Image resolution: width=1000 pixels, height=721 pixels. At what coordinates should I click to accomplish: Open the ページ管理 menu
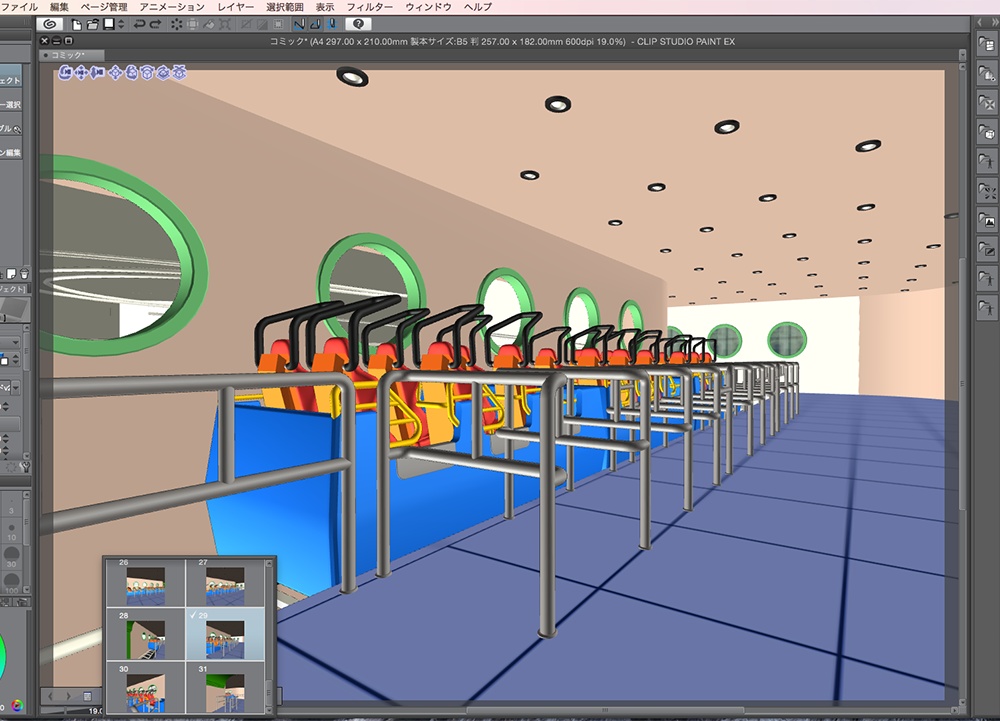click(x=104, y=7)
